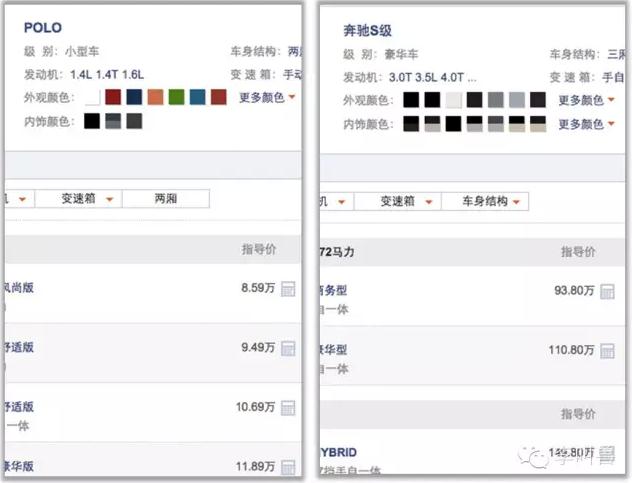Click 奔驰S级 level value 豪华车
Viewport: 632px width, 483px height.
[x=401, y=54]
